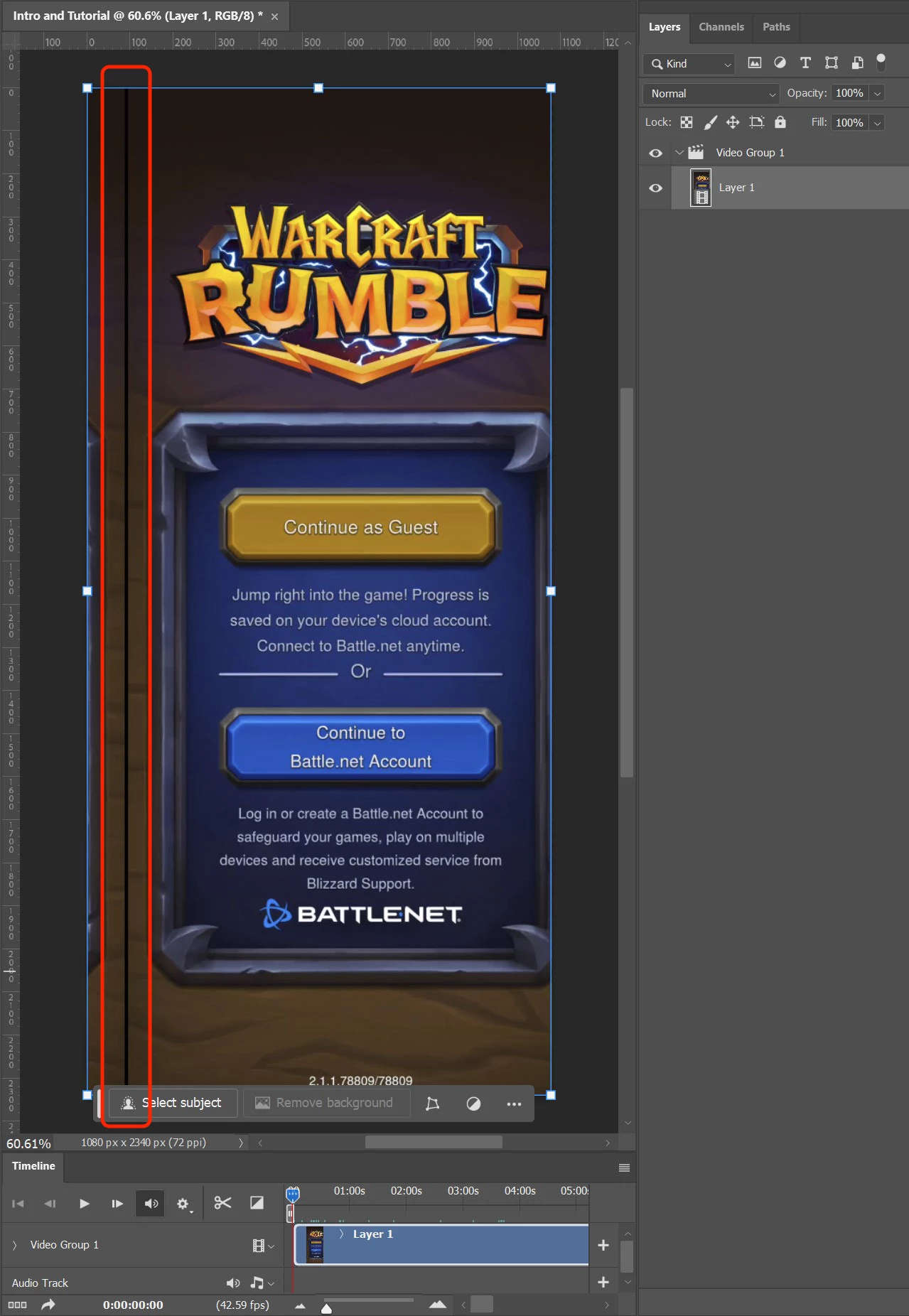Click the 0:00:00:00 timecode display
Viewport: 909px width, 1316px height.
(133, 1305)
